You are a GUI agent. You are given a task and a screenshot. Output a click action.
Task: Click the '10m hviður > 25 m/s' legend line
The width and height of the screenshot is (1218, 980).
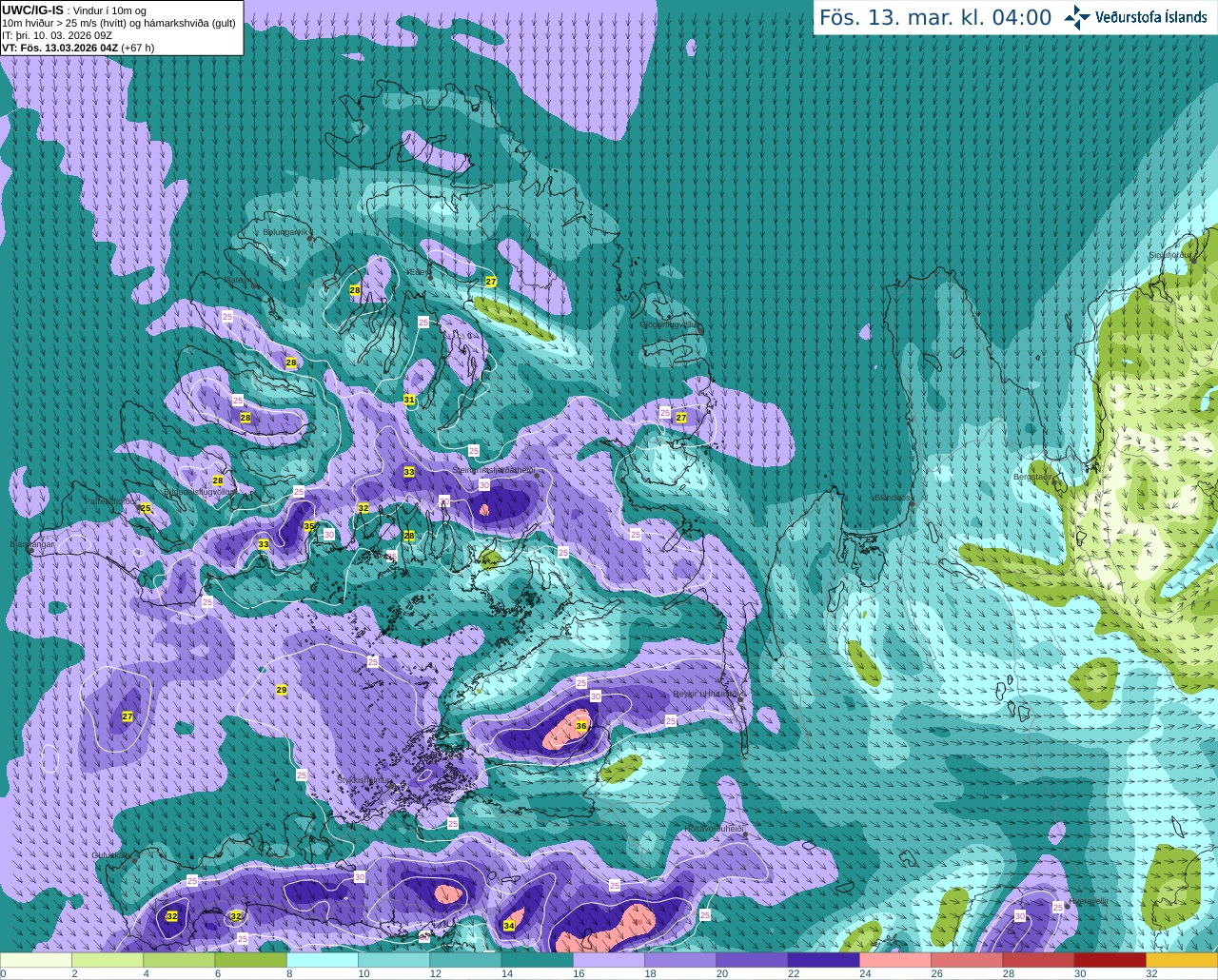coord(119,23)
